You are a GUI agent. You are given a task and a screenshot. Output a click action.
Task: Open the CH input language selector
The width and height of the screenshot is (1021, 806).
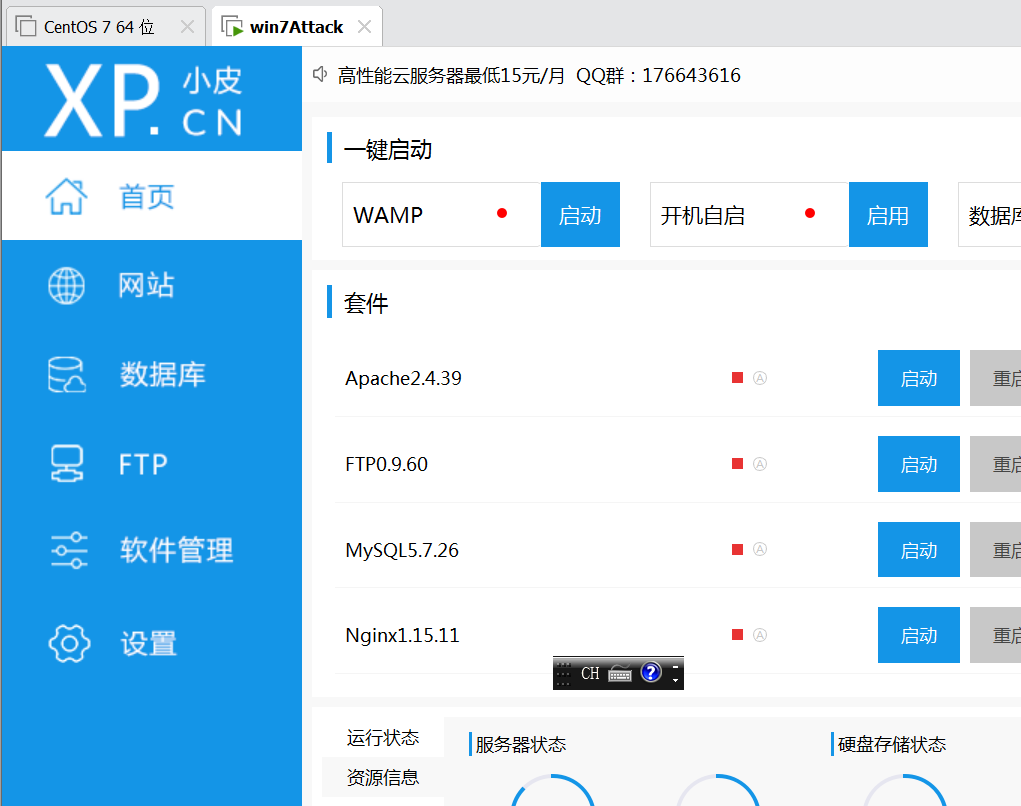click(589, 673)
